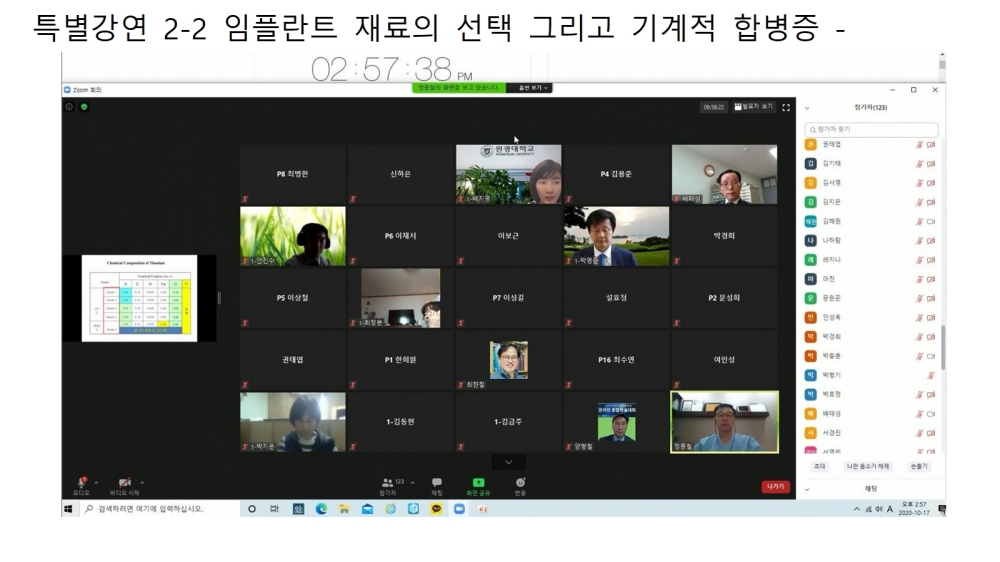
Task: Open the reactions (반응) icon
Action: pyautogui.click(x=520, y=484)
